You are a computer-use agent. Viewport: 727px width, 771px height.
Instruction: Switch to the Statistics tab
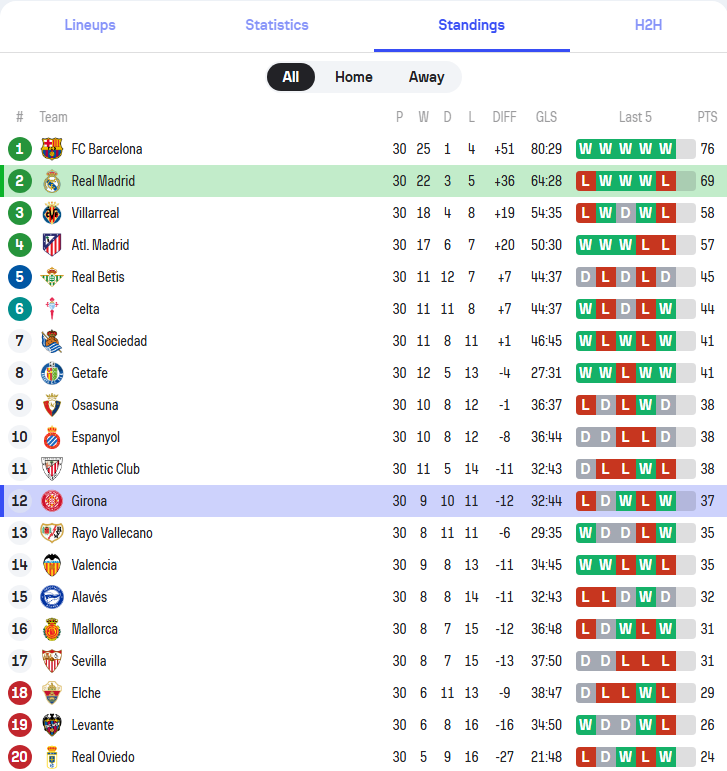[x=277, y=25]
